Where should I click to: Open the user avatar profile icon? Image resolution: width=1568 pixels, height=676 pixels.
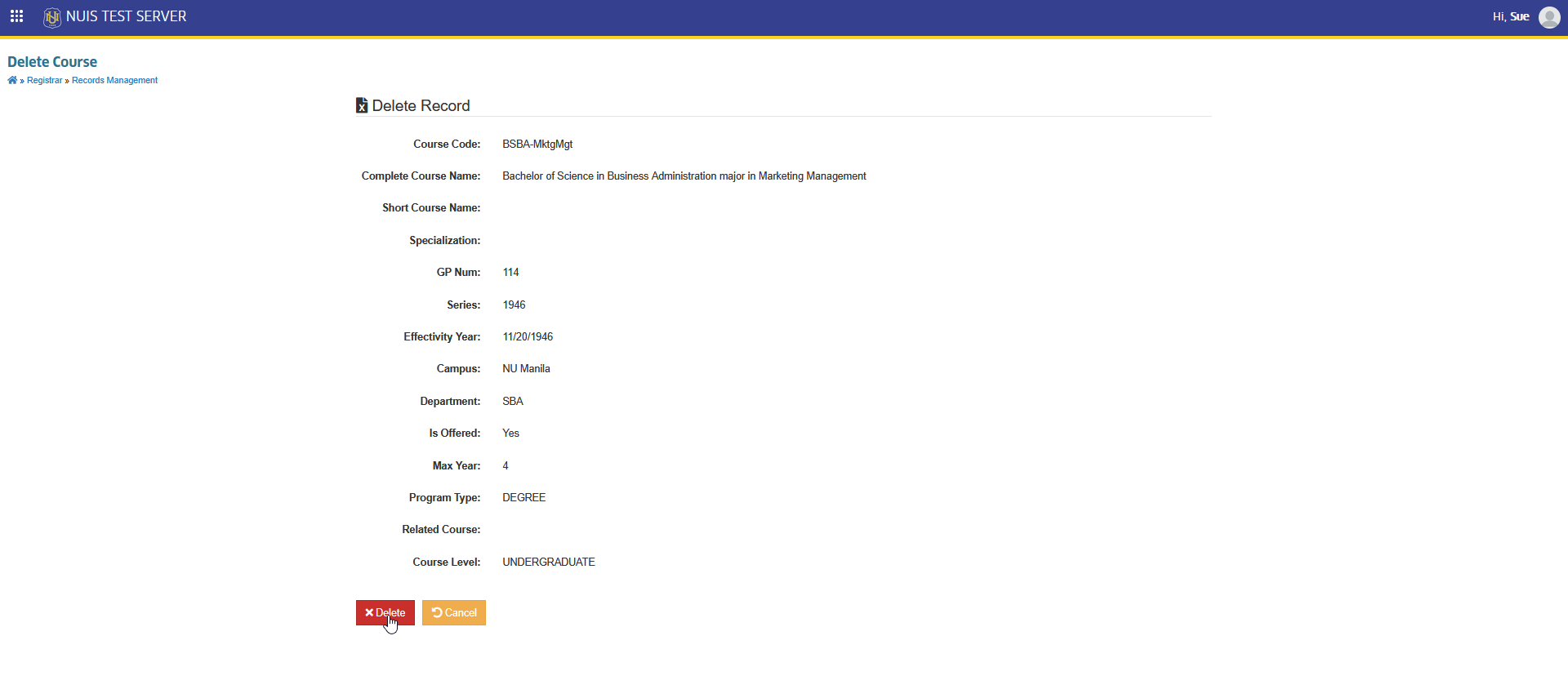[x=1549, y=17]
